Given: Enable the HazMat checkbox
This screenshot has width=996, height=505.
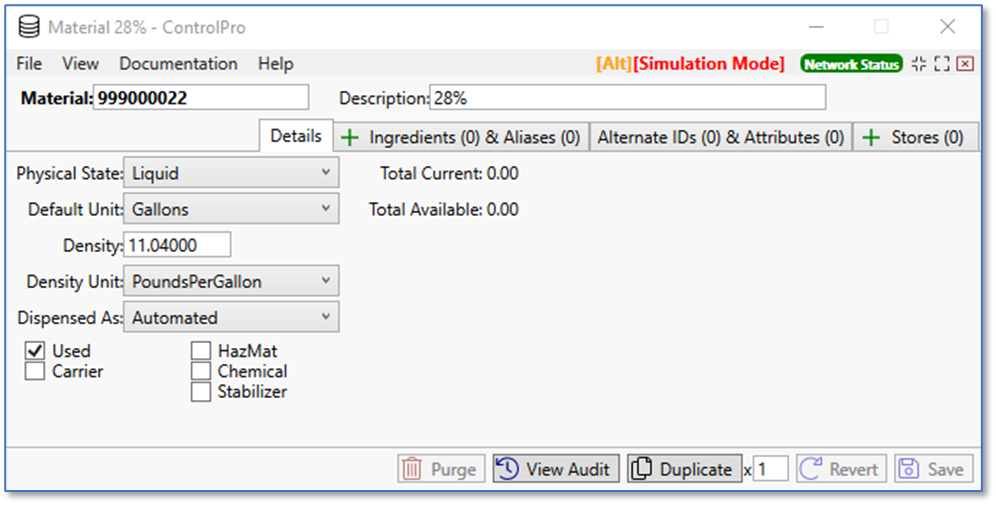Looking at the screenshot, I should [201, 351].
